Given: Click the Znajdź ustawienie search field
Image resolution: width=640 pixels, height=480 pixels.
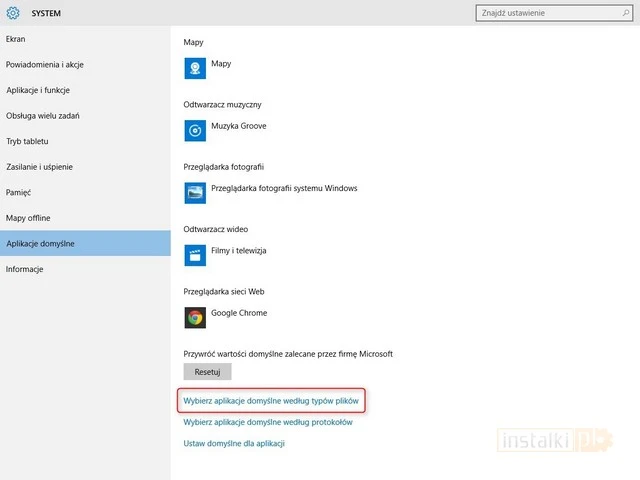Looking at the screenshot, I should [545, 13].
